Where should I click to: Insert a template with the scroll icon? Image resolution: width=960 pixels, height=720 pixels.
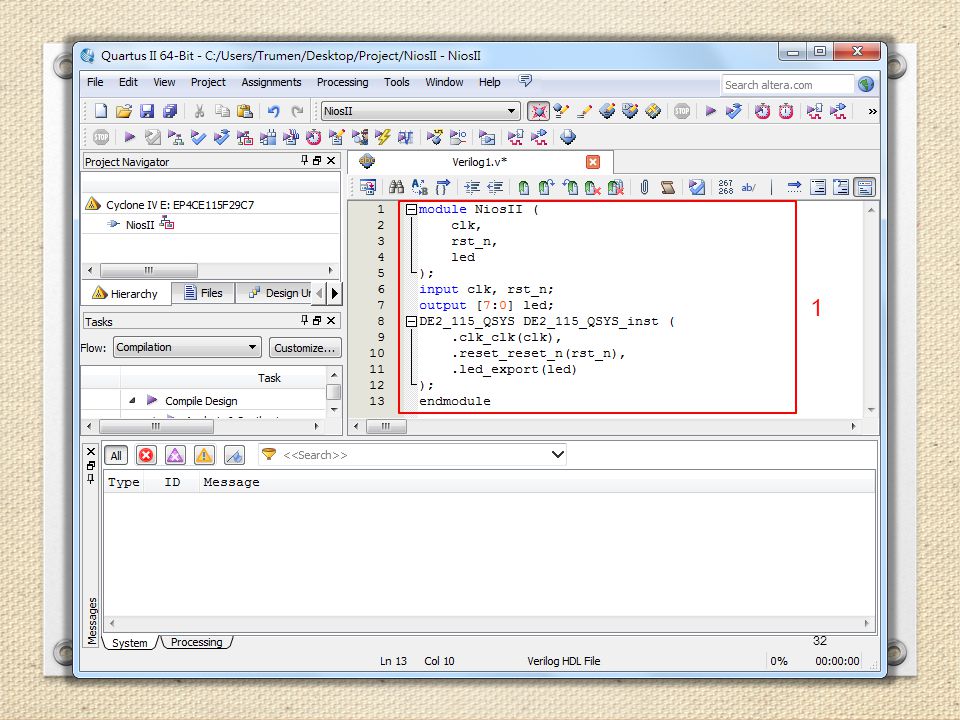pos(668,187)
